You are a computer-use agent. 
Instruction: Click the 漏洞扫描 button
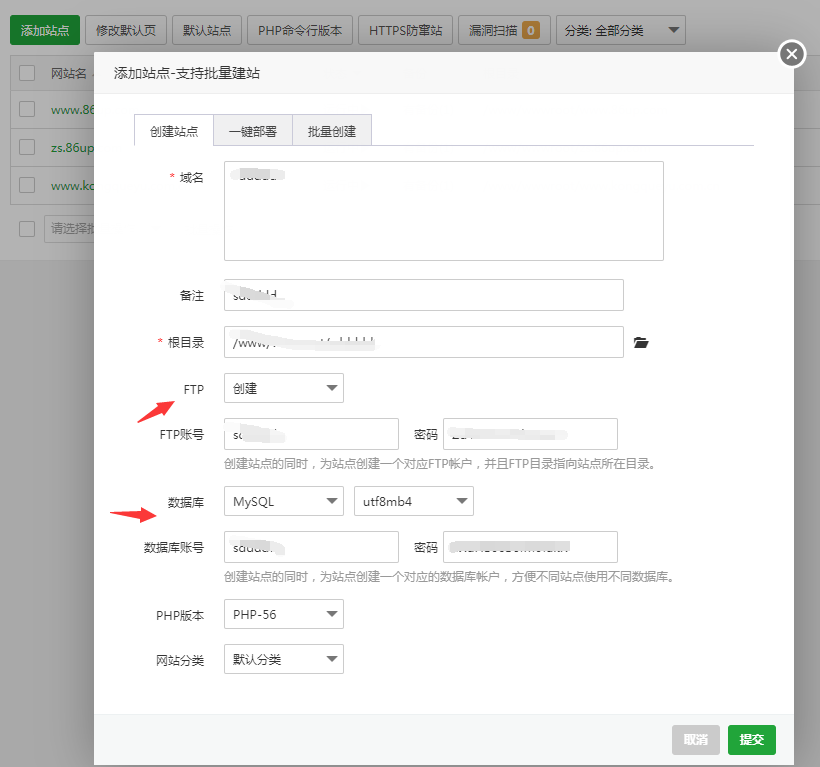click(x=504, y=30)
